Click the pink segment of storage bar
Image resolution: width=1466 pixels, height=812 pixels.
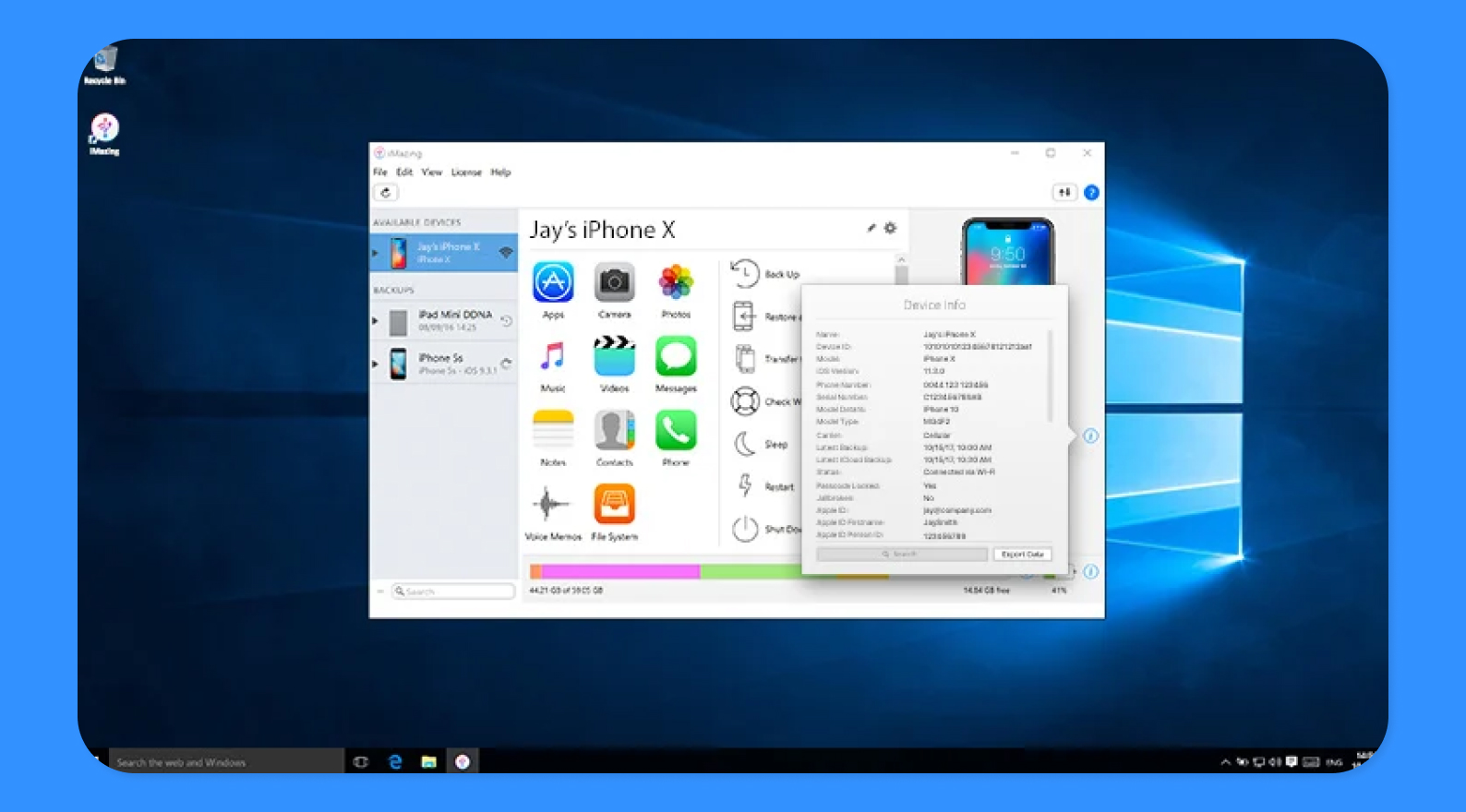click(x=620, y=572)
